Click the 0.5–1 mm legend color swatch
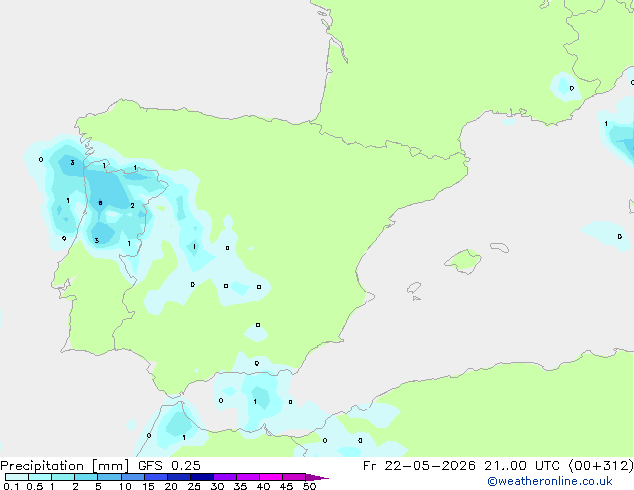Image resolution: width=634 pixels, height=490 pixels. coord(40,477)
